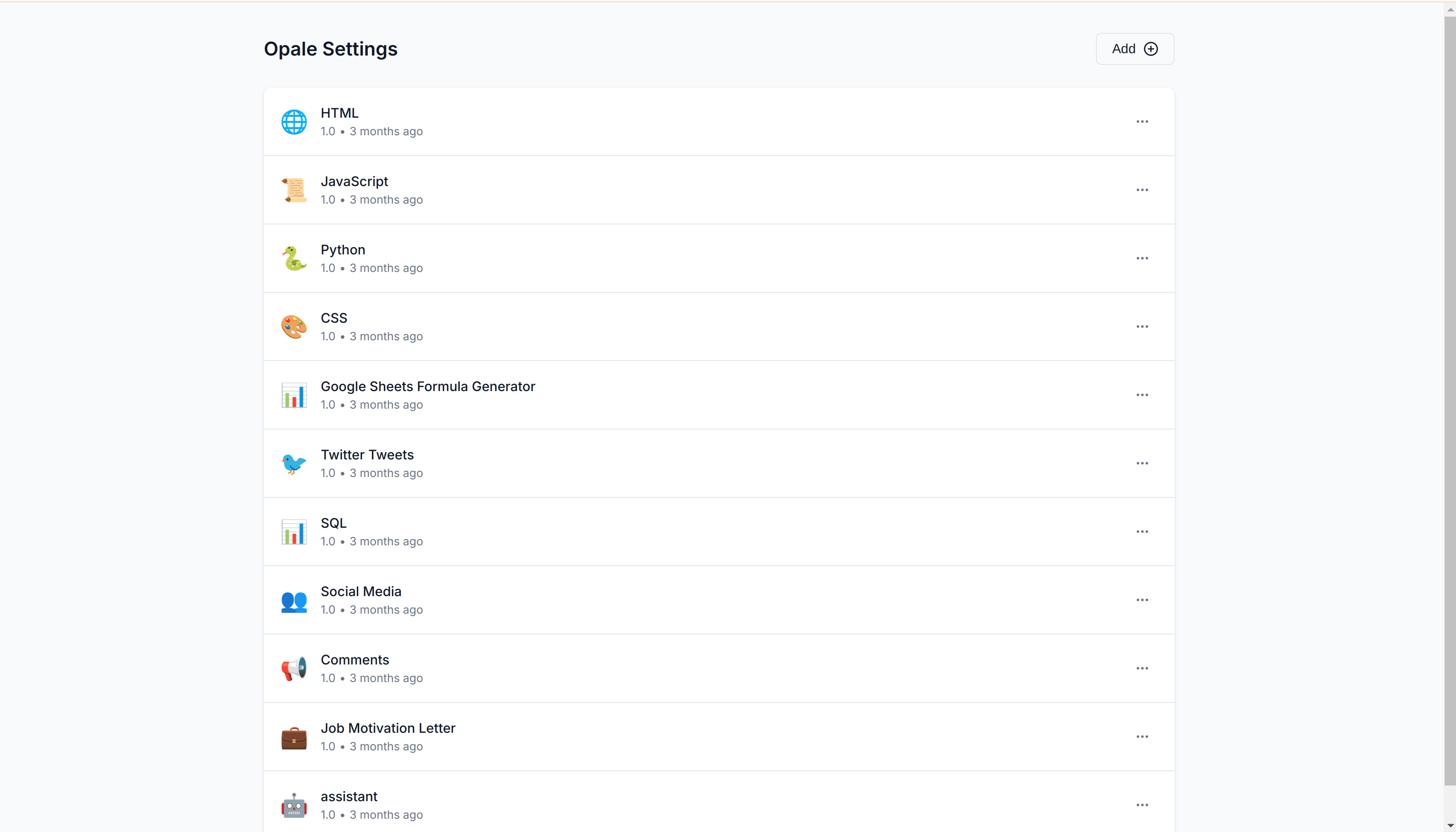Click the scroll icon beside JavaScript
This screenshot has height=832, width=1456.
pos(294,190)
